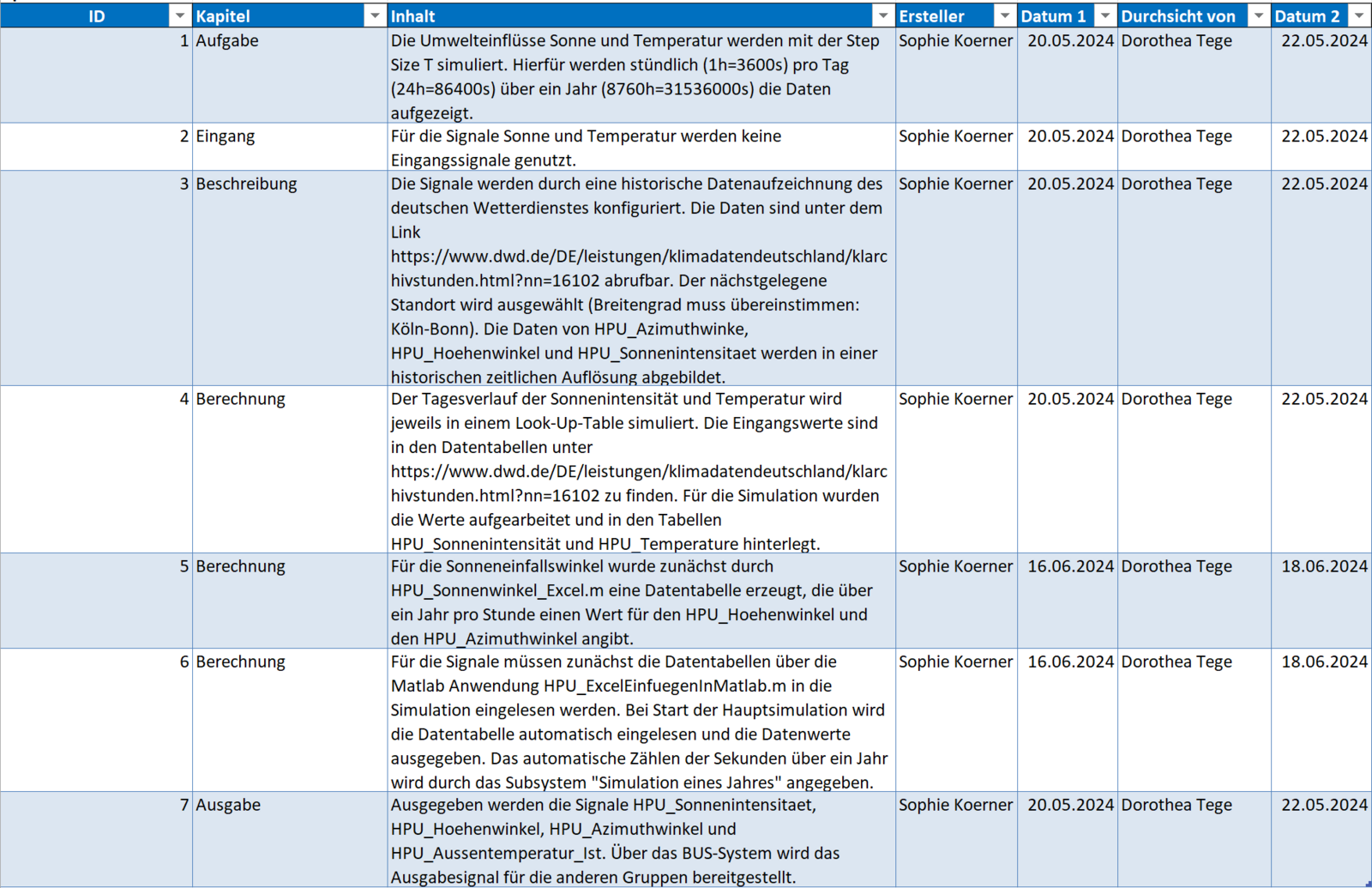Screen dimensions: 1372x888
Task: Select the 16.06.2024 date in row 6
Action: coord(1069,662)
